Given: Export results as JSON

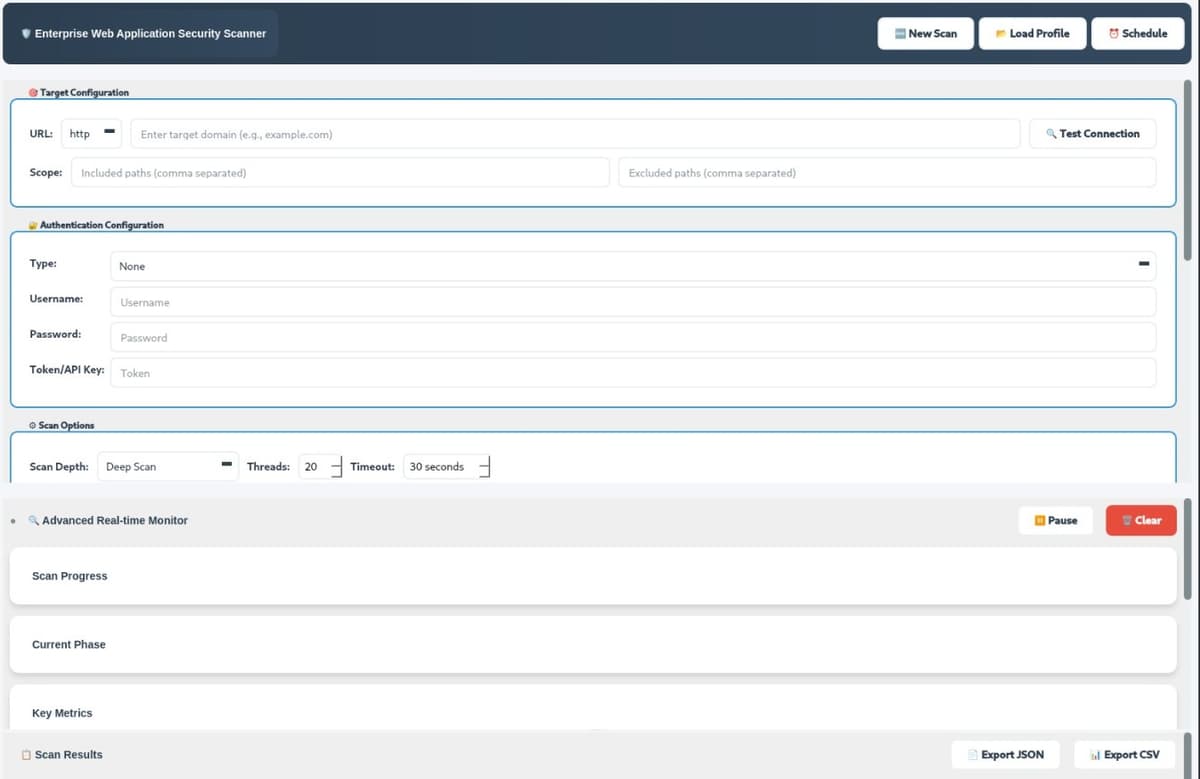Looking at the screenshot, I should (1004, 755).
